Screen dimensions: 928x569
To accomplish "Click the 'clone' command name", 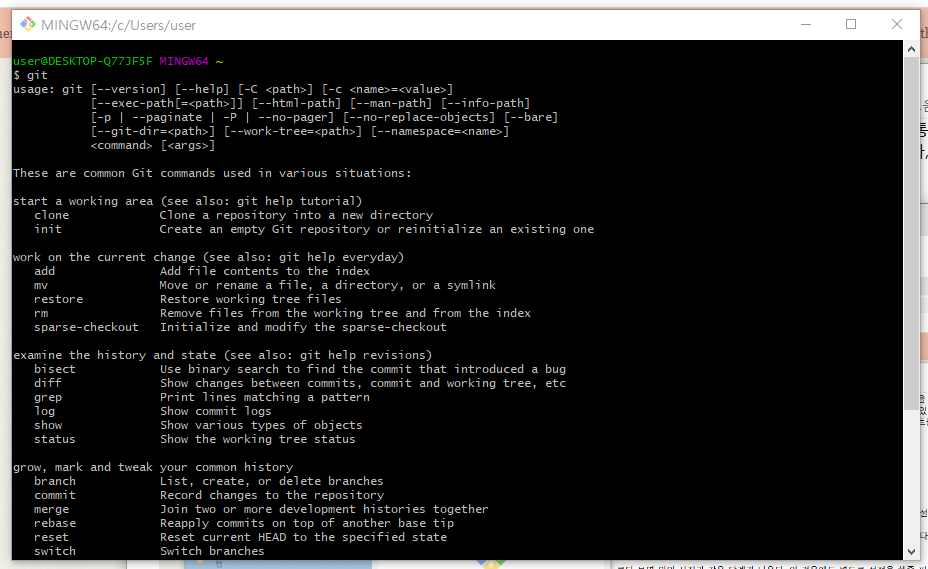I will pyautogui.click(x=51, y=215).
